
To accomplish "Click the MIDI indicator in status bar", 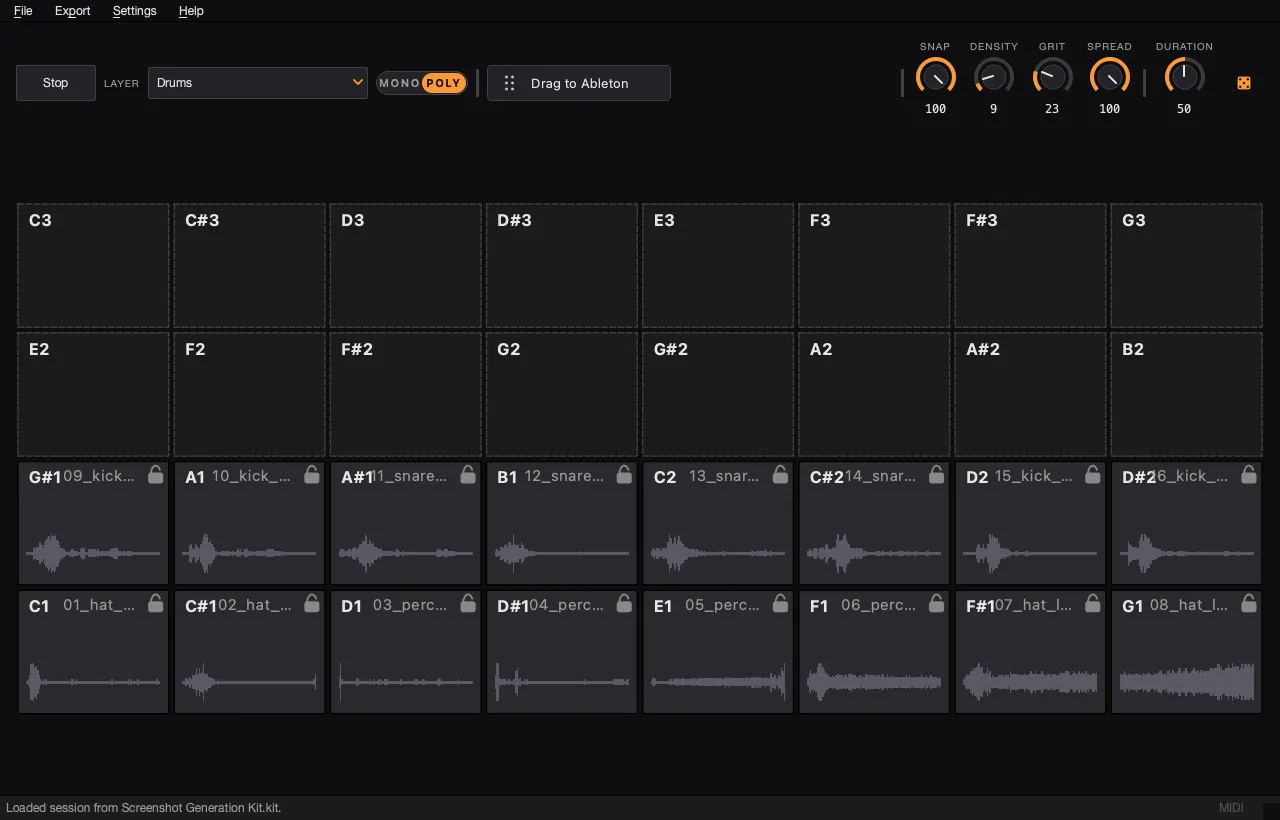I will click(x=1231, y=808).
